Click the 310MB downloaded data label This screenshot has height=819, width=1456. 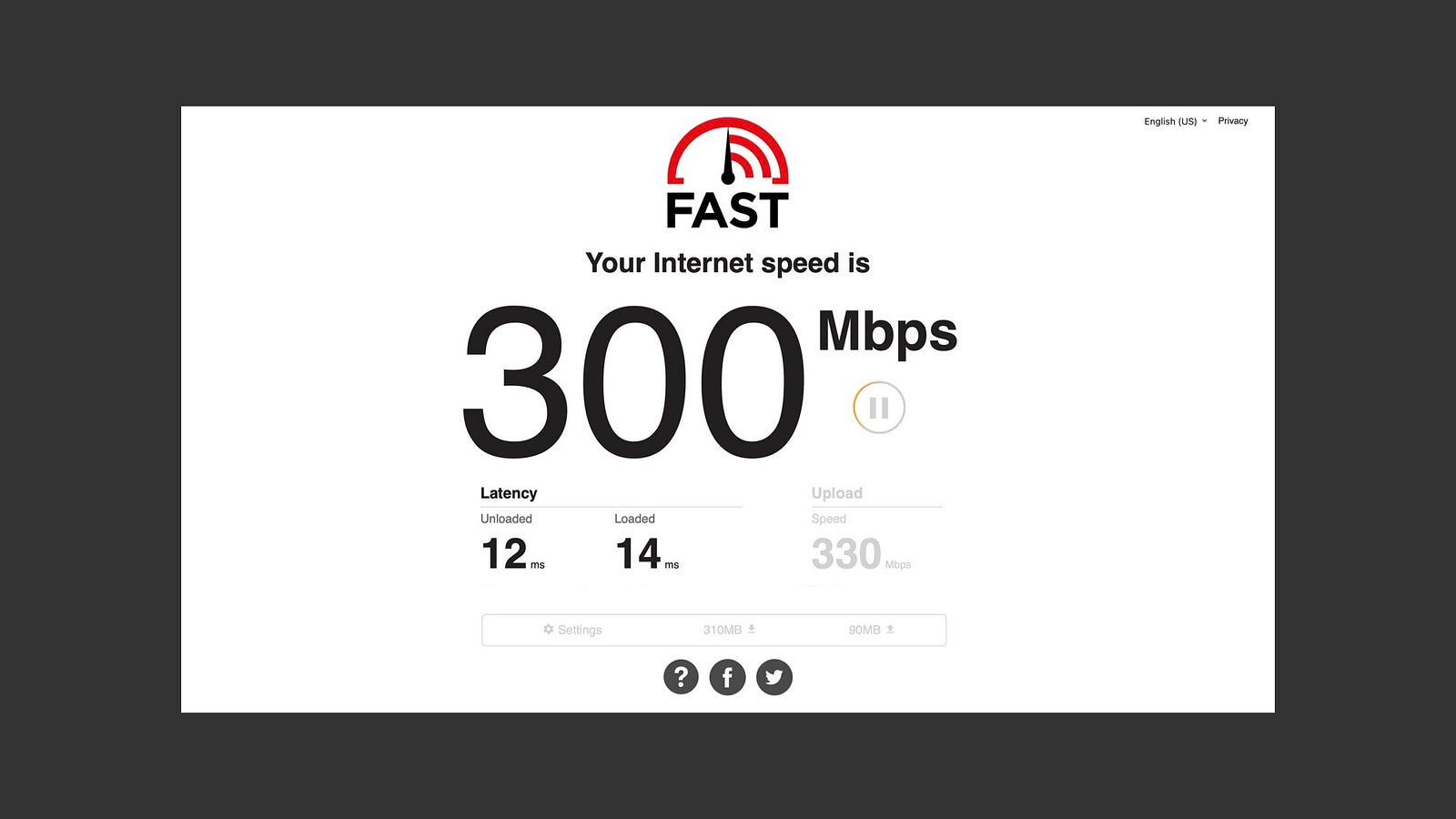tap(723, 630)
